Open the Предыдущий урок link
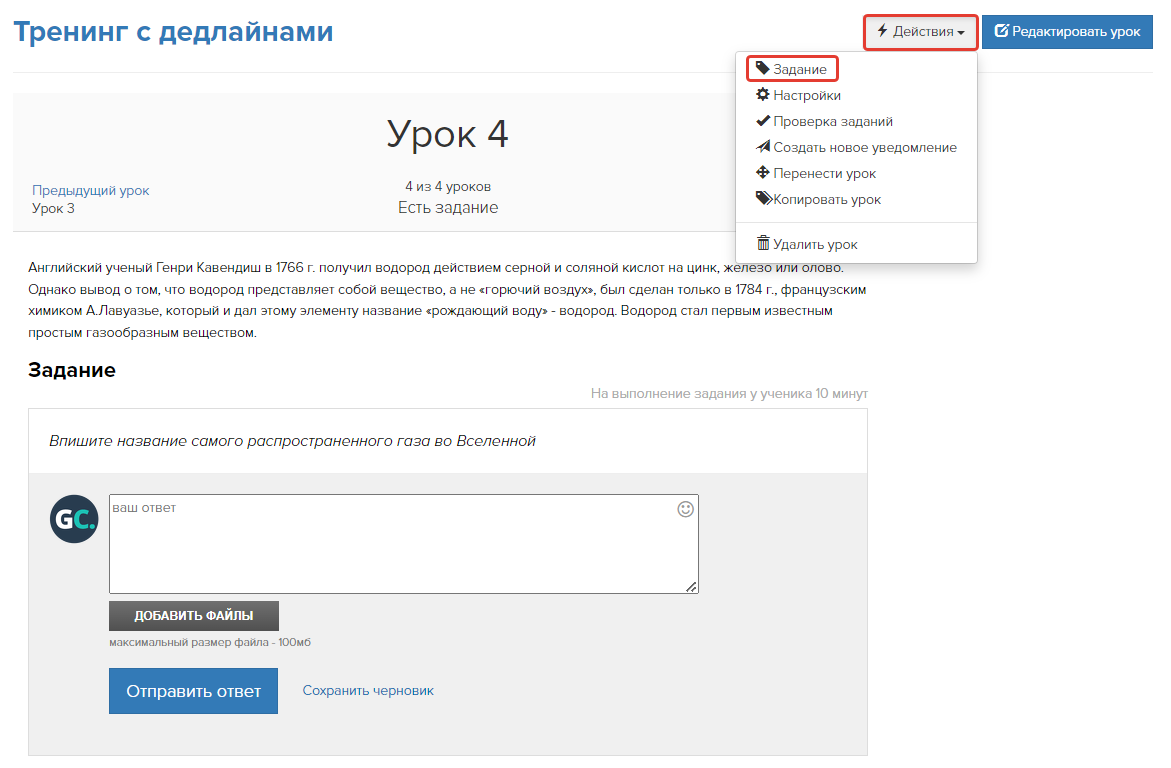The image size is (1171, 768). click(x=90, y=191)
